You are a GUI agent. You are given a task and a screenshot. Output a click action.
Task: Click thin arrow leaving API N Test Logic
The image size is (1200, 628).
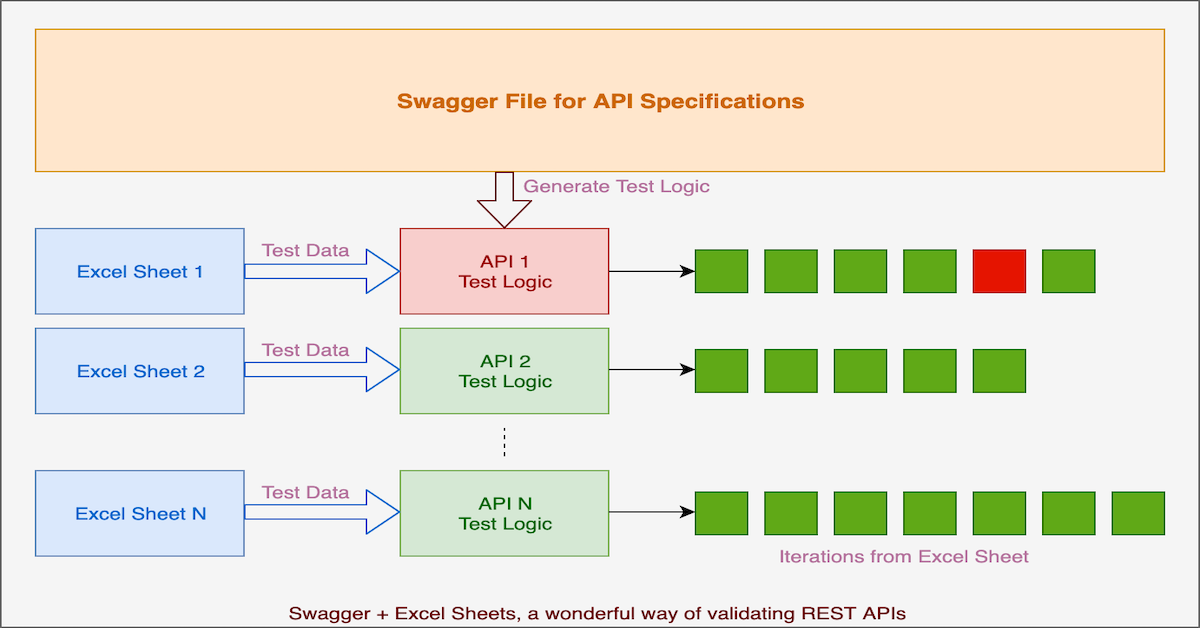[x=652, y=513]
